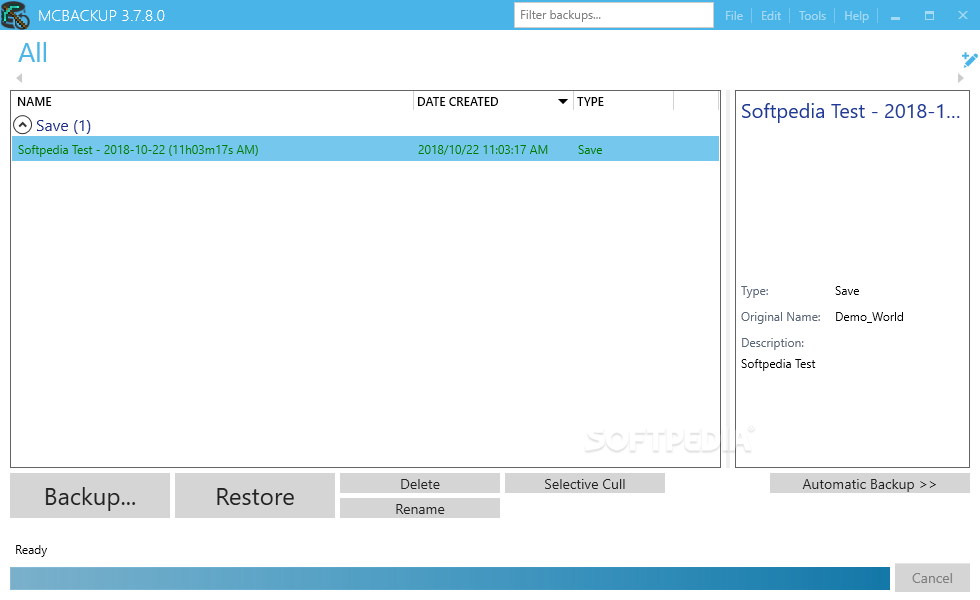Screen dimensions: 980x600
Task: Select backup row Softpedia Test - 2018-10-22
Action: click(x=366, y=149)
